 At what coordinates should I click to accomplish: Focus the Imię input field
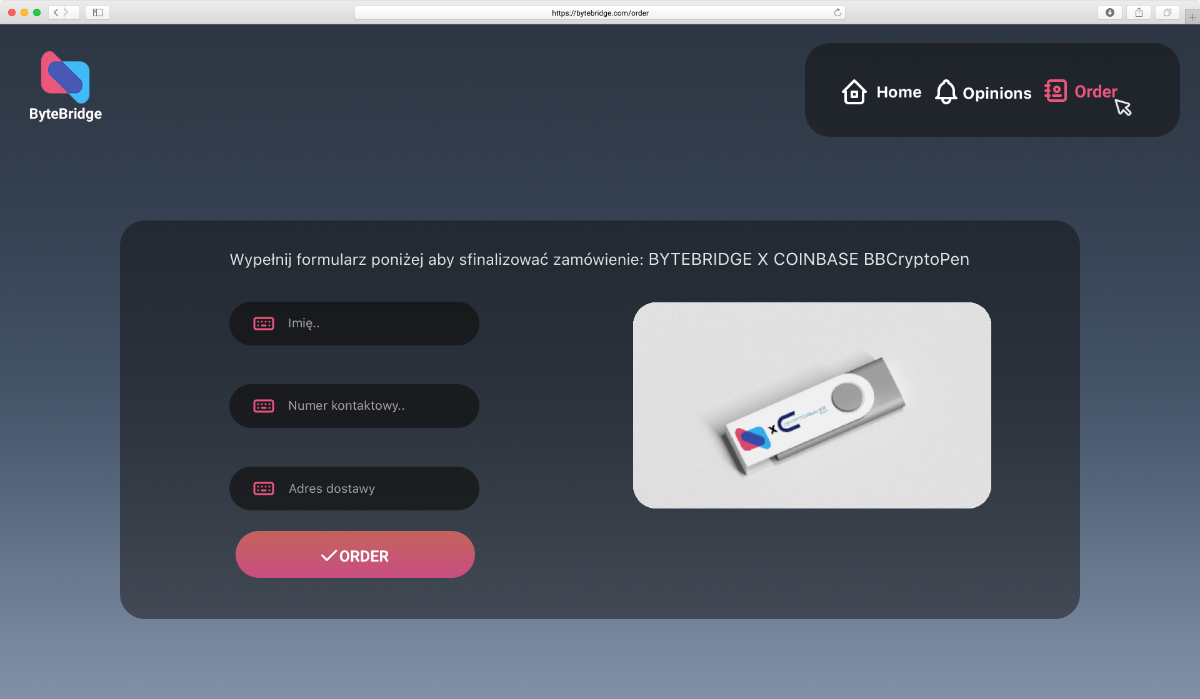pos(354,324)
